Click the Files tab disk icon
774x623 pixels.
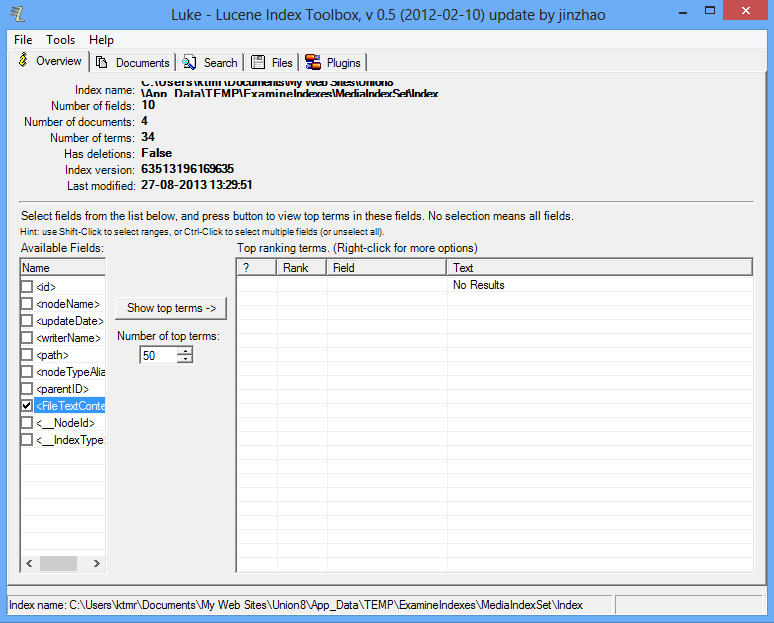(258, 62)
